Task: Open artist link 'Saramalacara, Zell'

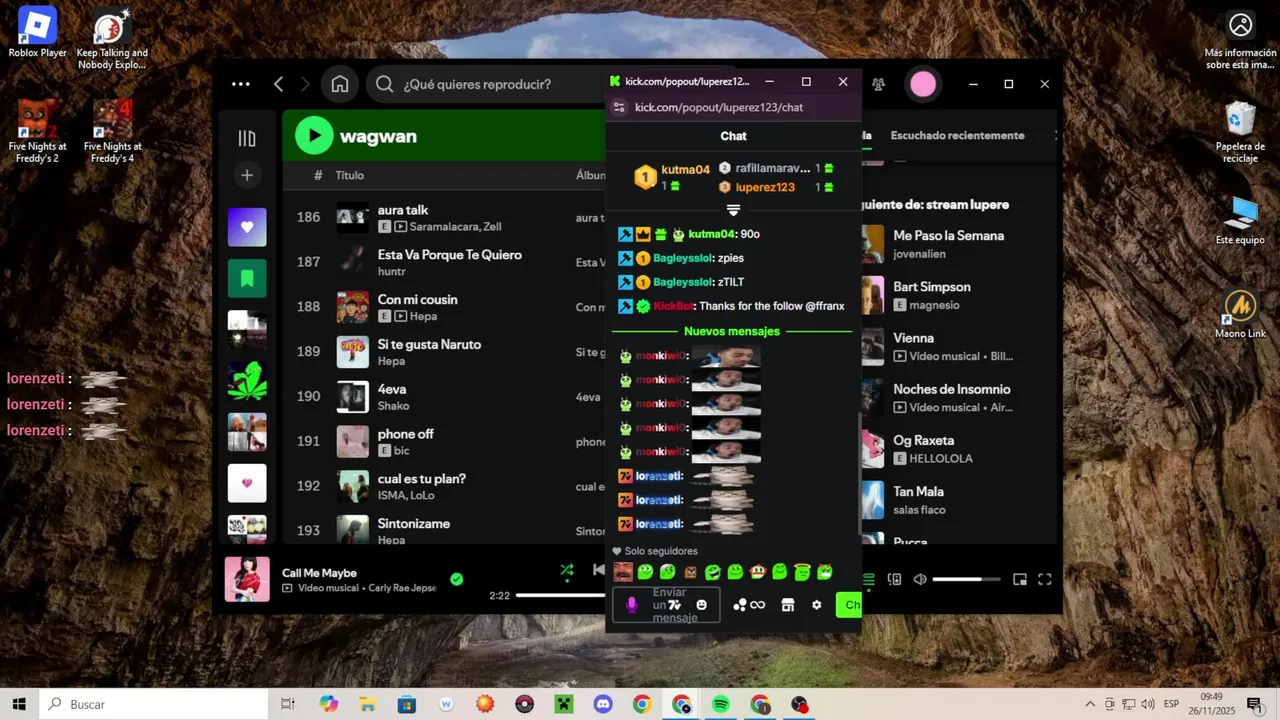Action: [455, 227]
